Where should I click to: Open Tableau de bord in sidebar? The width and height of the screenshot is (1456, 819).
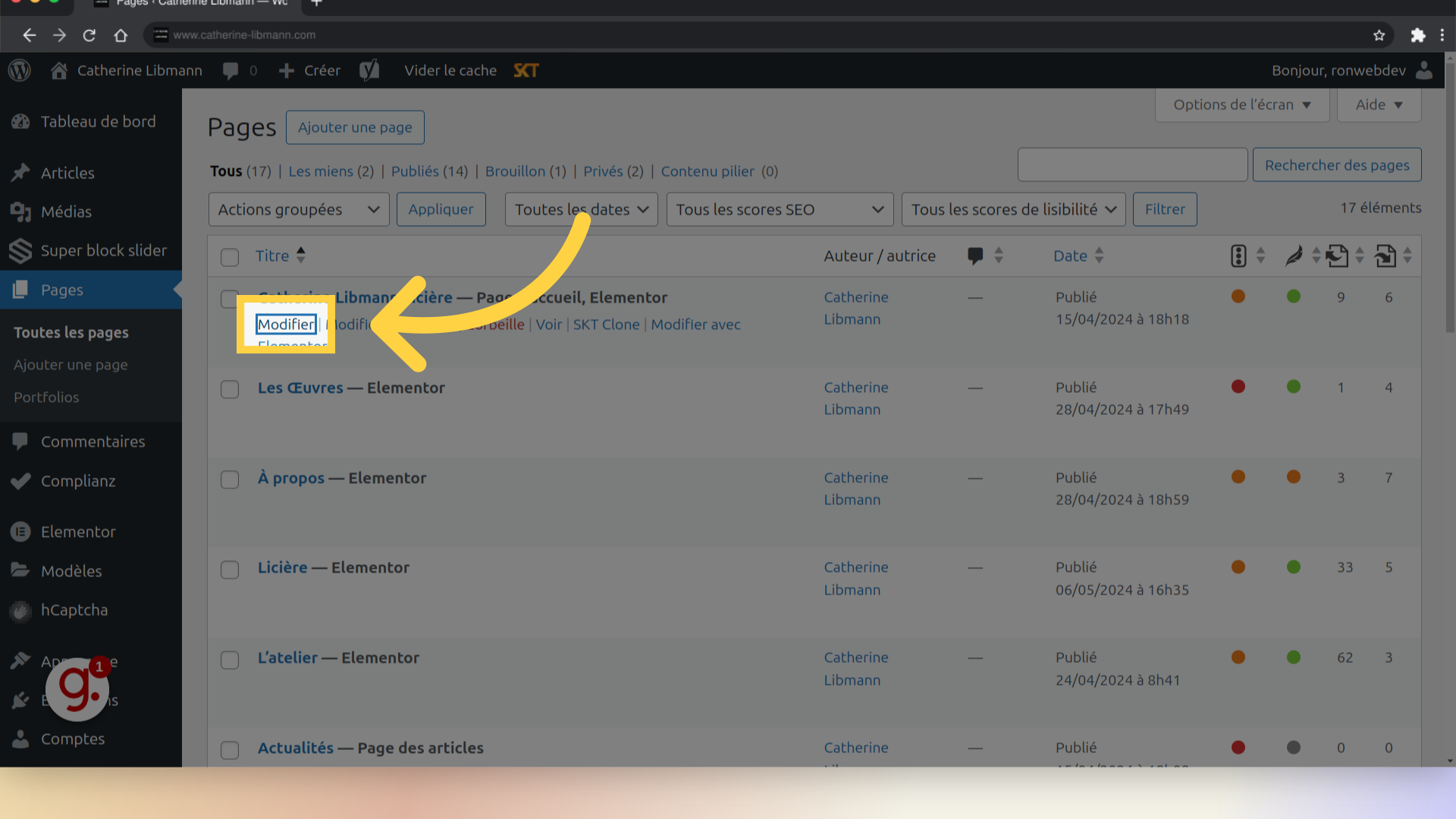(x=91, y=121)
